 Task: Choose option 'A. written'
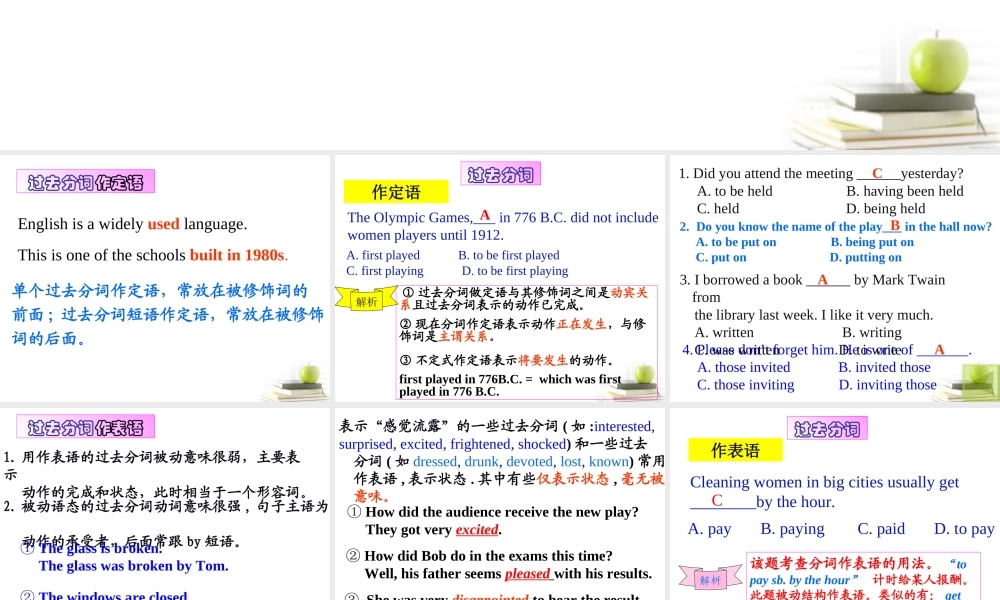[x=724, y=332]
